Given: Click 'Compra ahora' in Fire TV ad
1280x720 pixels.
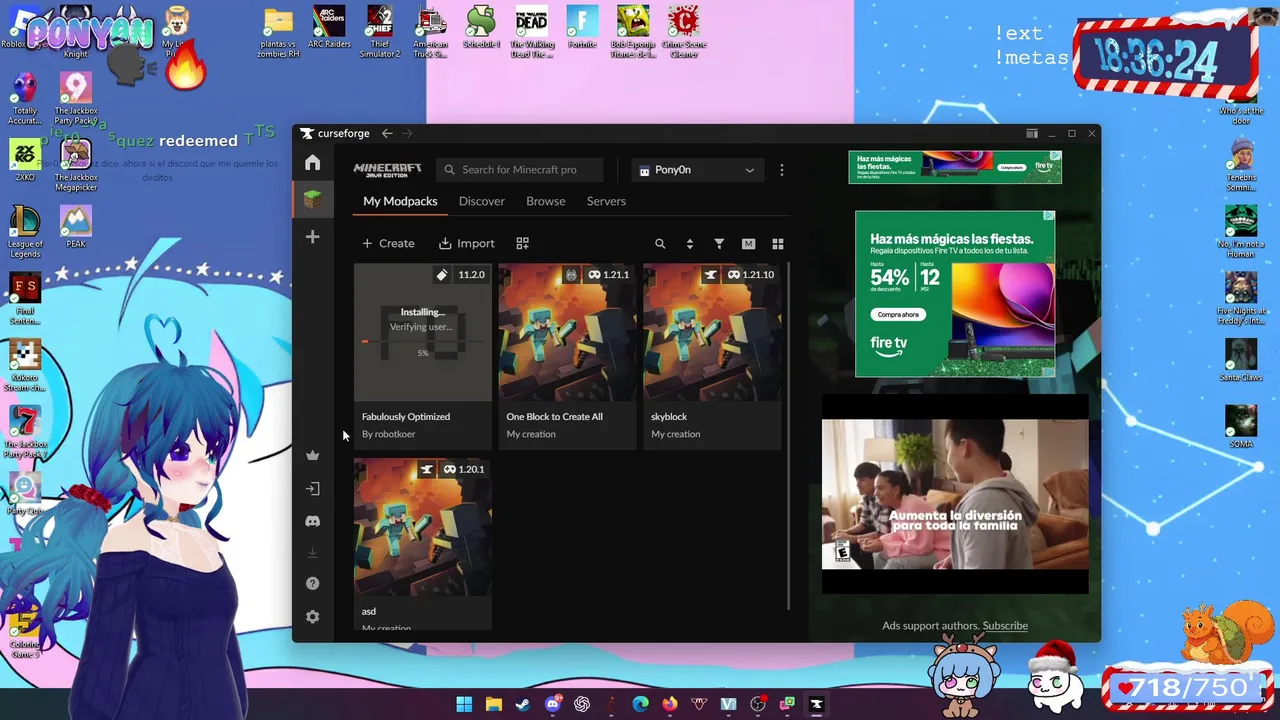Looking at the screenshot, I should (x=898, y=314).
